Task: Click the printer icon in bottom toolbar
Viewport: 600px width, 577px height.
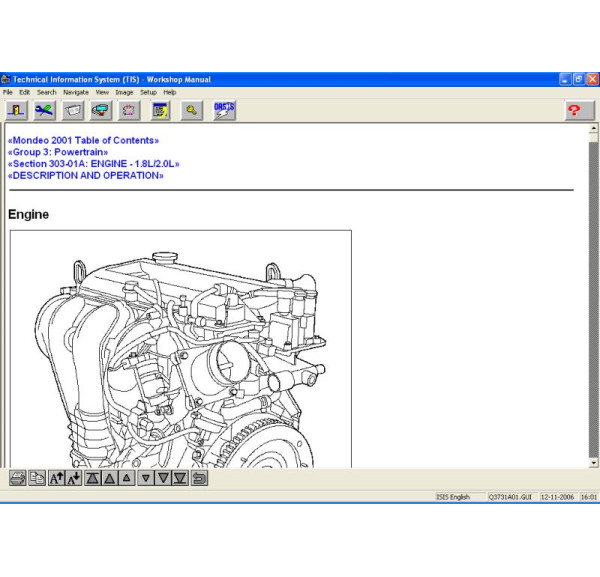Action: [x=17, y=478]
